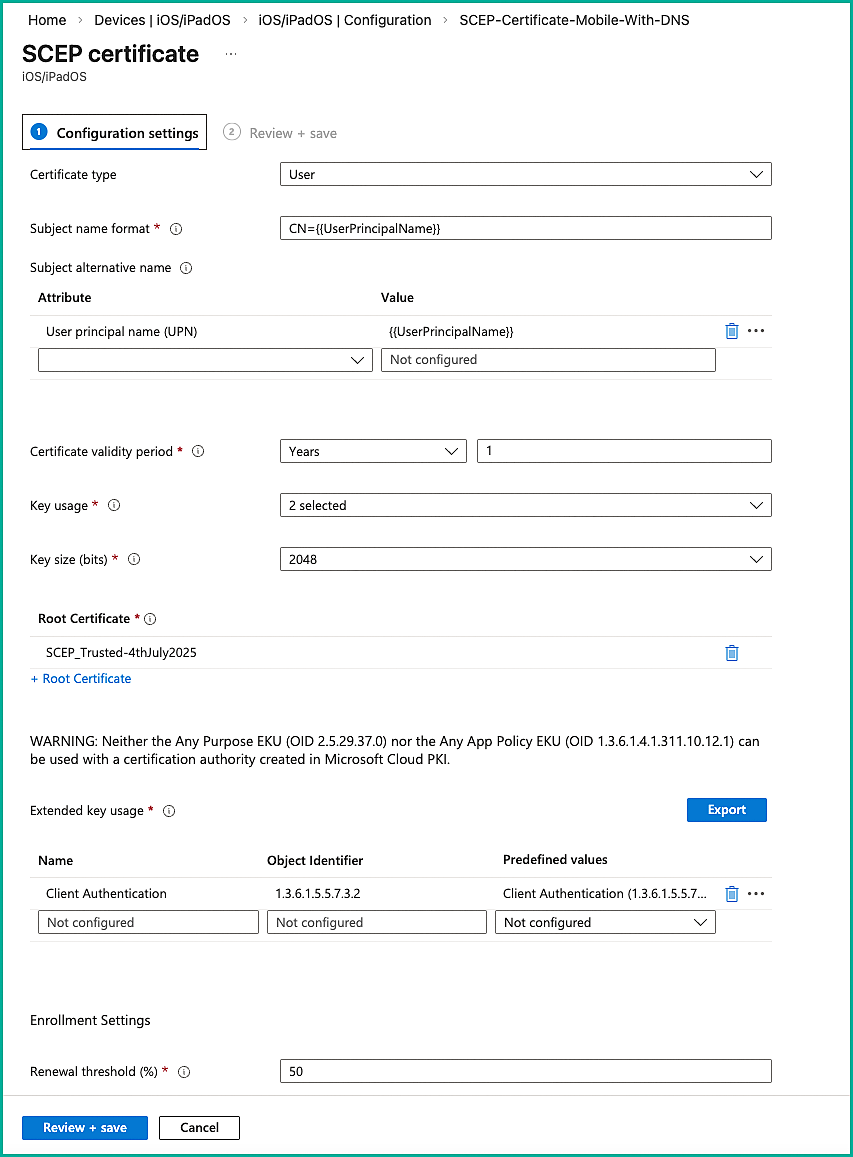Image resolution: width=853 pixels, height=1157 pixels.
Task: Delete the SCEP_Trusted-4thJuly2025 root certificate
Action: (x=731, y=653)
